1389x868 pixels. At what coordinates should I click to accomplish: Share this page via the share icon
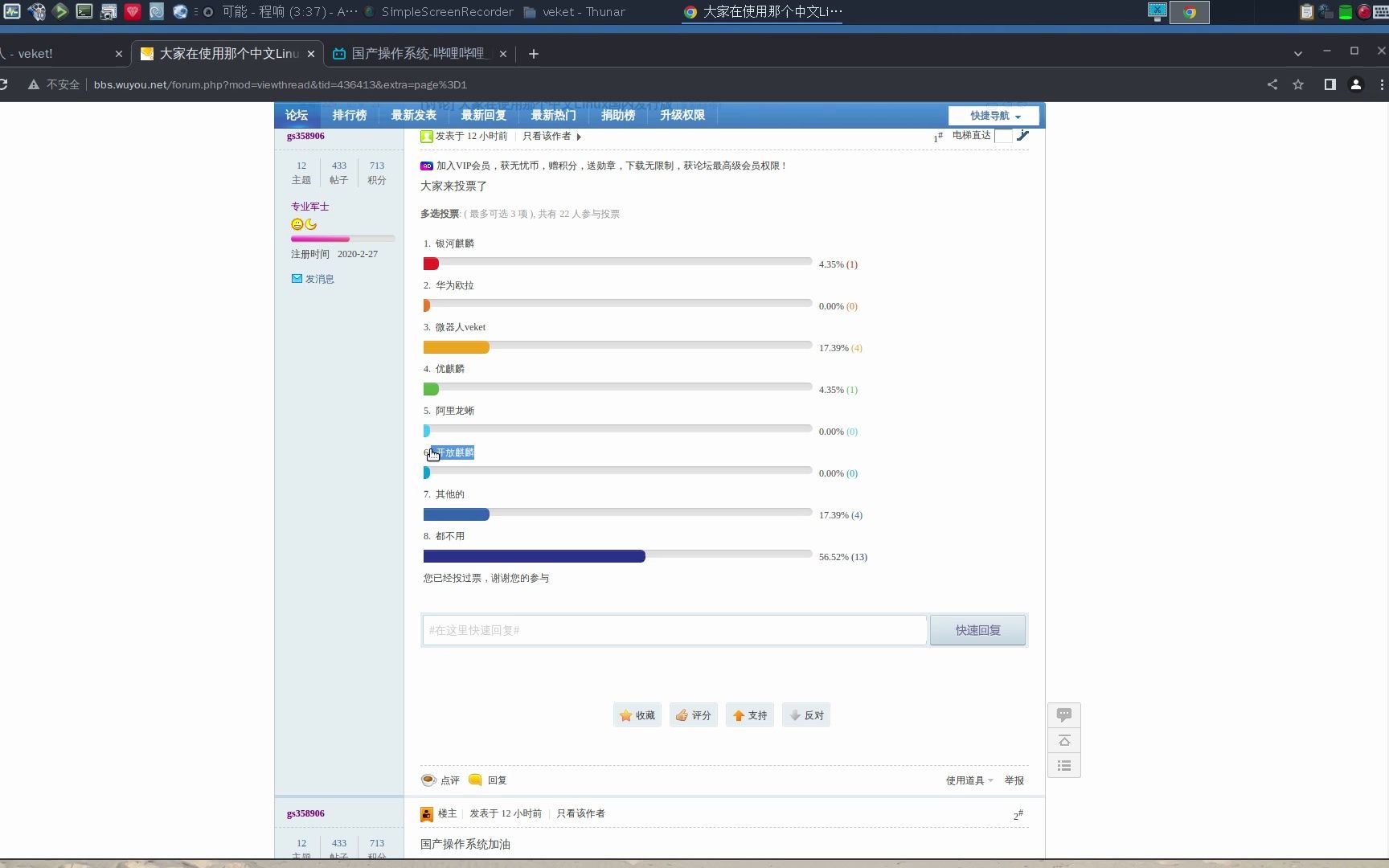(x=1272, y=84)
